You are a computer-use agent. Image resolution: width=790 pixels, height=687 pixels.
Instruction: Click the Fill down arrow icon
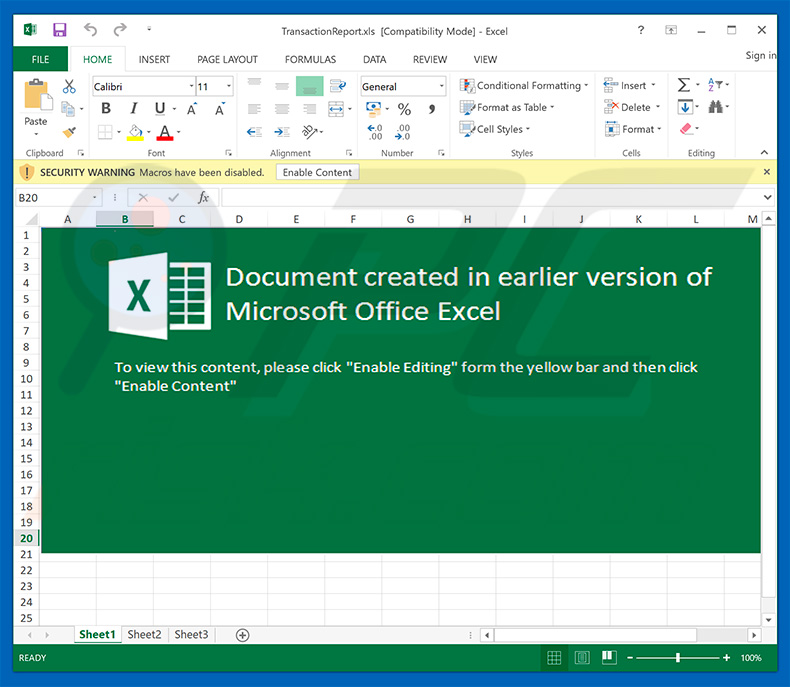click(685, 107)
